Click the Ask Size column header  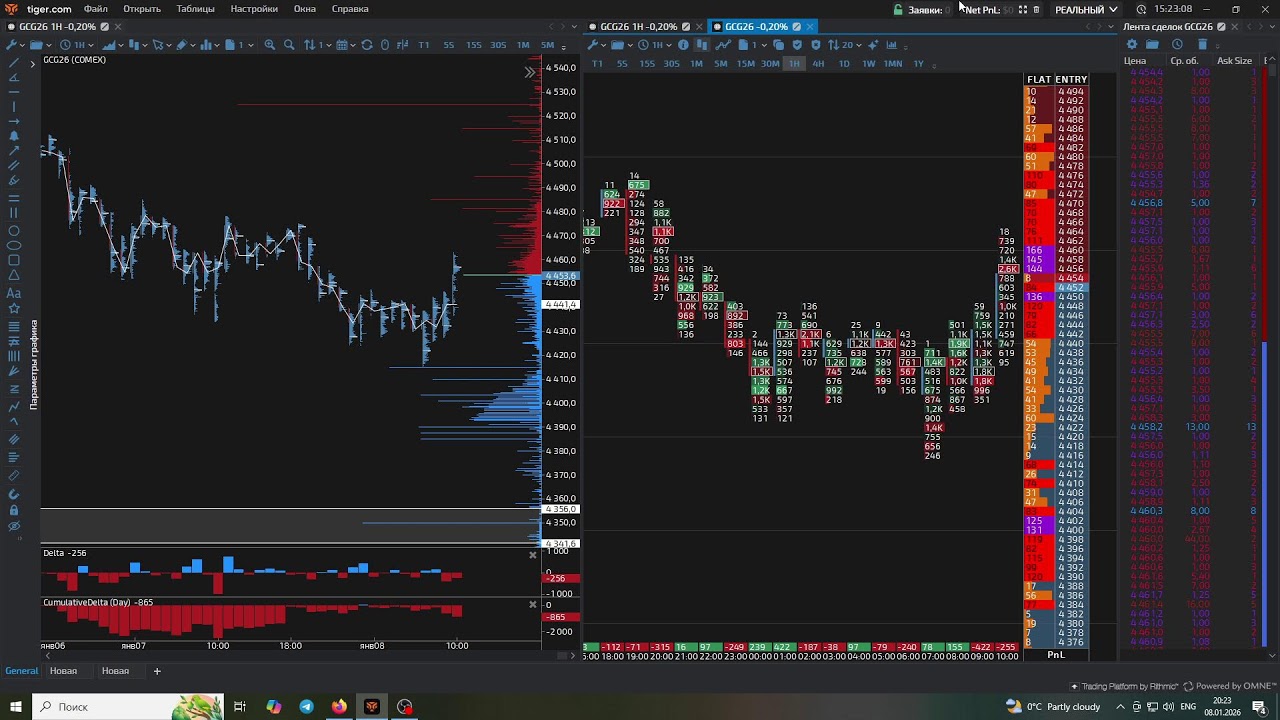point(1234,61)
